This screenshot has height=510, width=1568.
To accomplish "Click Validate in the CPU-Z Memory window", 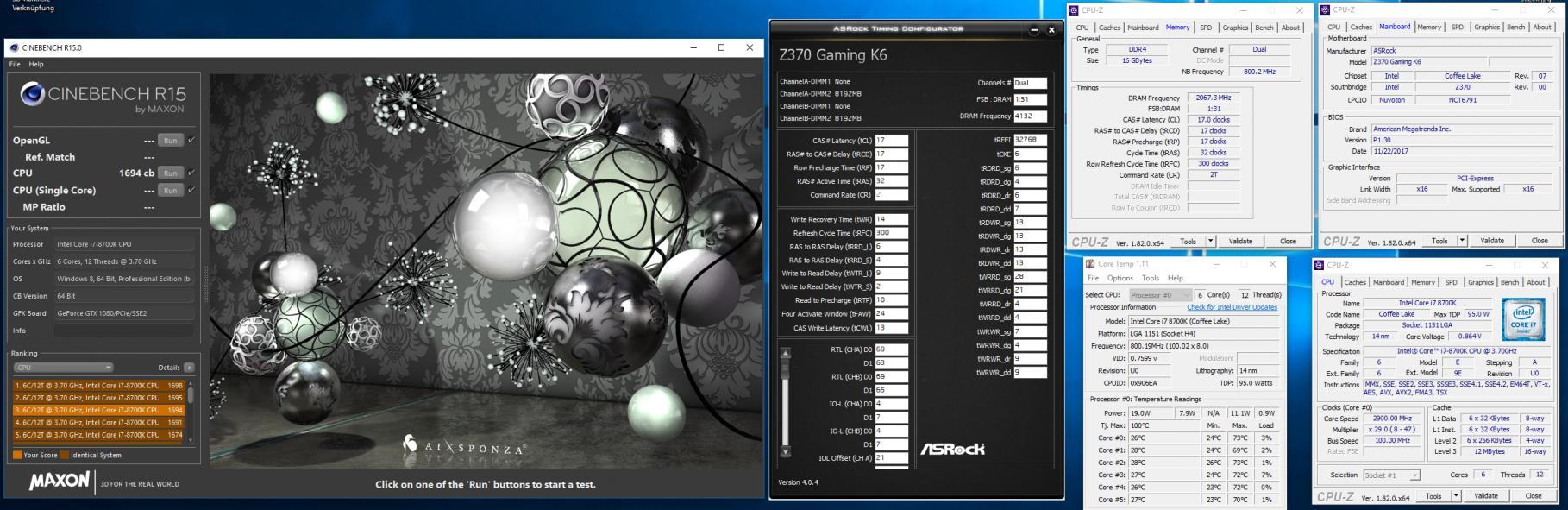I will [1240, 242].
